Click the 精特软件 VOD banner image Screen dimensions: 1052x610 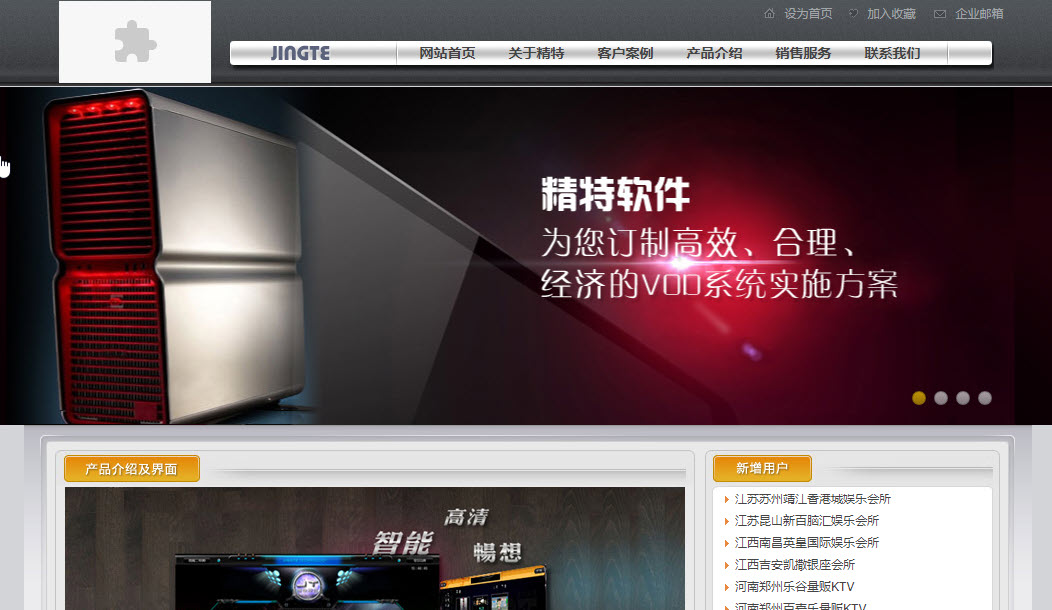click(526, 256)
